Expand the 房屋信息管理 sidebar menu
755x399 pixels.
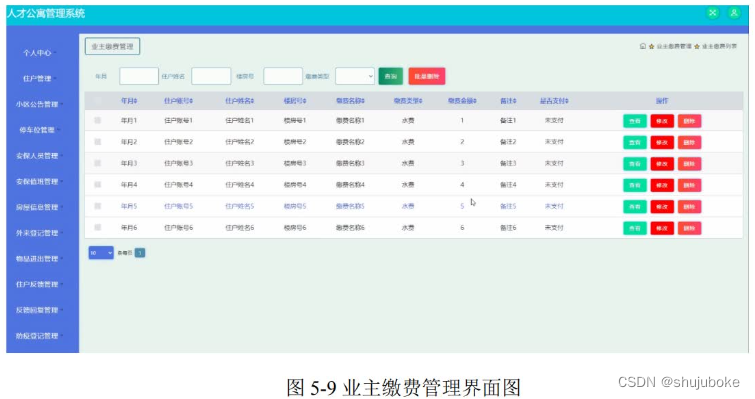click(x=39, y=207)
